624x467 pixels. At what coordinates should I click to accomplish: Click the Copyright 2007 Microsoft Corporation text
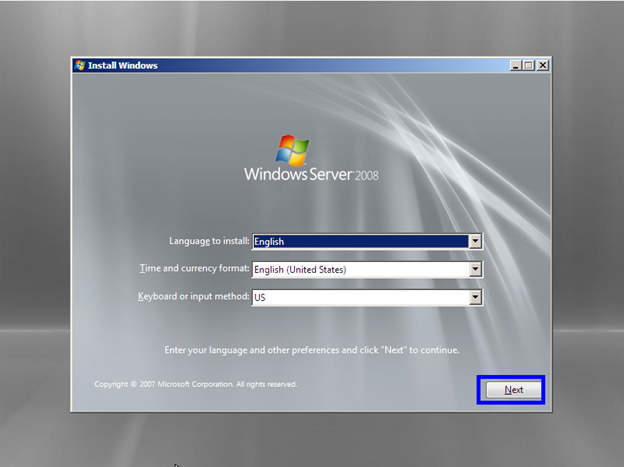[195, 384]
